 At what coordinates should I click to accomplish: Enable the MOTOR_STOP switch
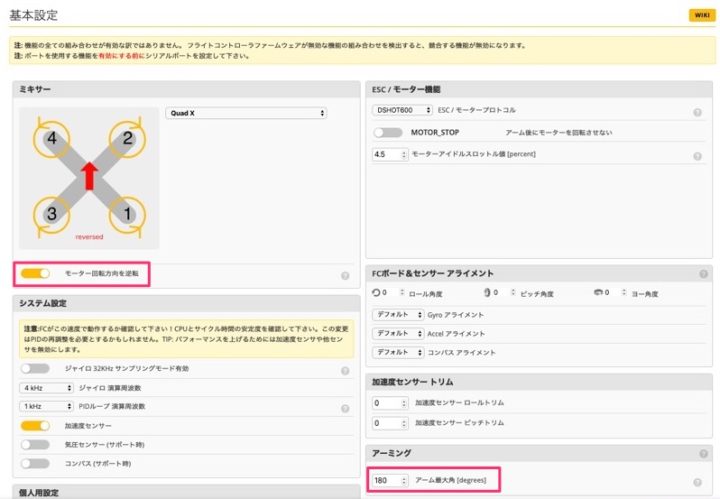pyautogui.click(x=387, y=132)
